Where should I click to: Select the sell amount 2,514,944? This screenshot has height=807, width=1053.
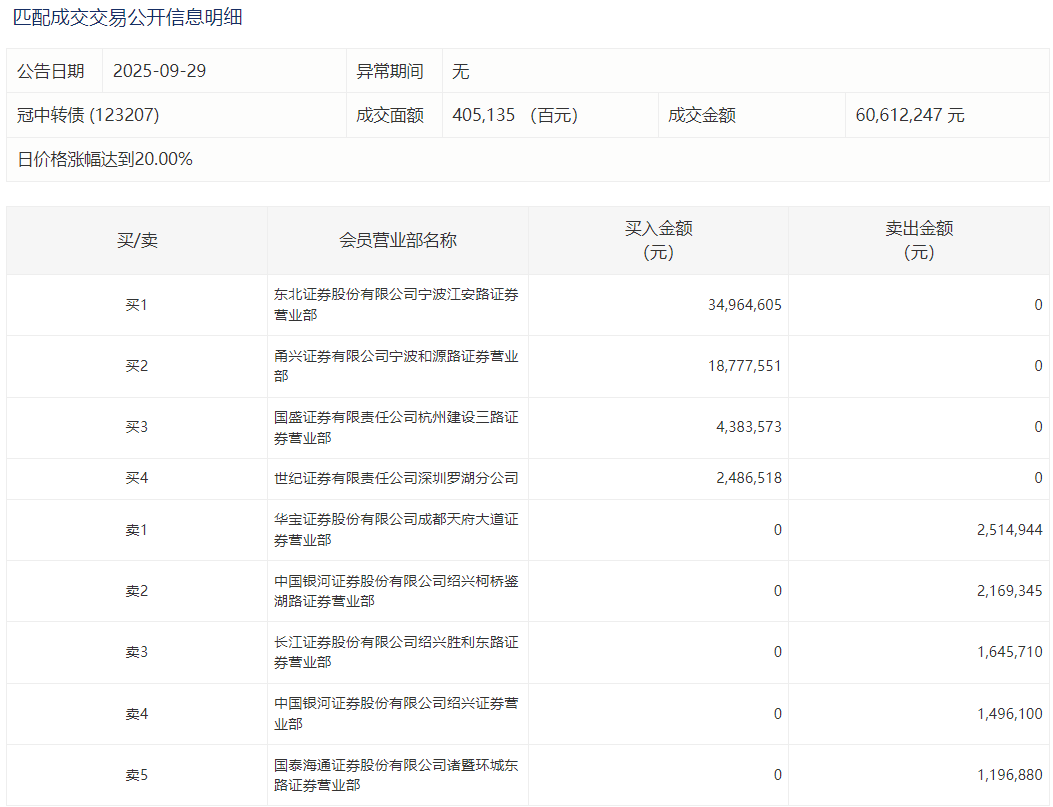[1009, 530]
